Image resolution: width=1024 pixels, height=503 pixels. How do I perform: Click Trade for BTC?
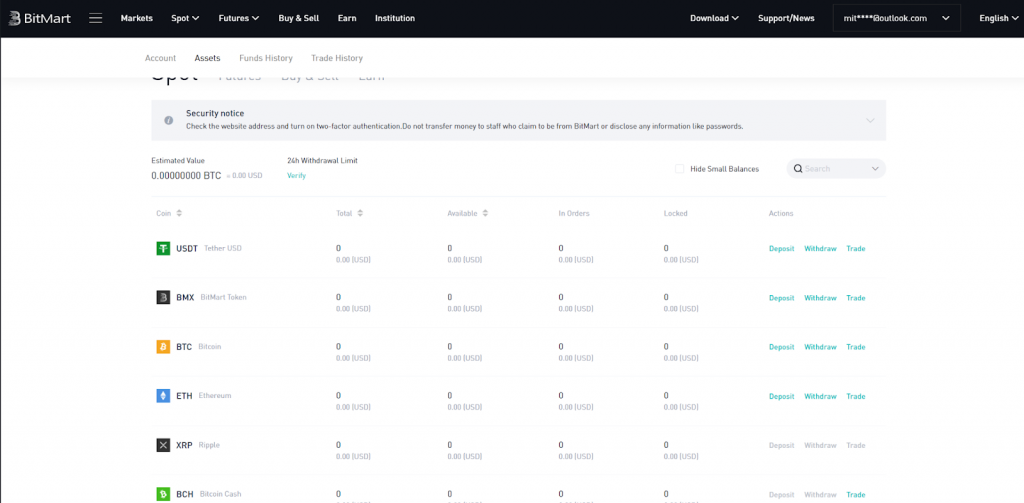[x=856, y=347]
